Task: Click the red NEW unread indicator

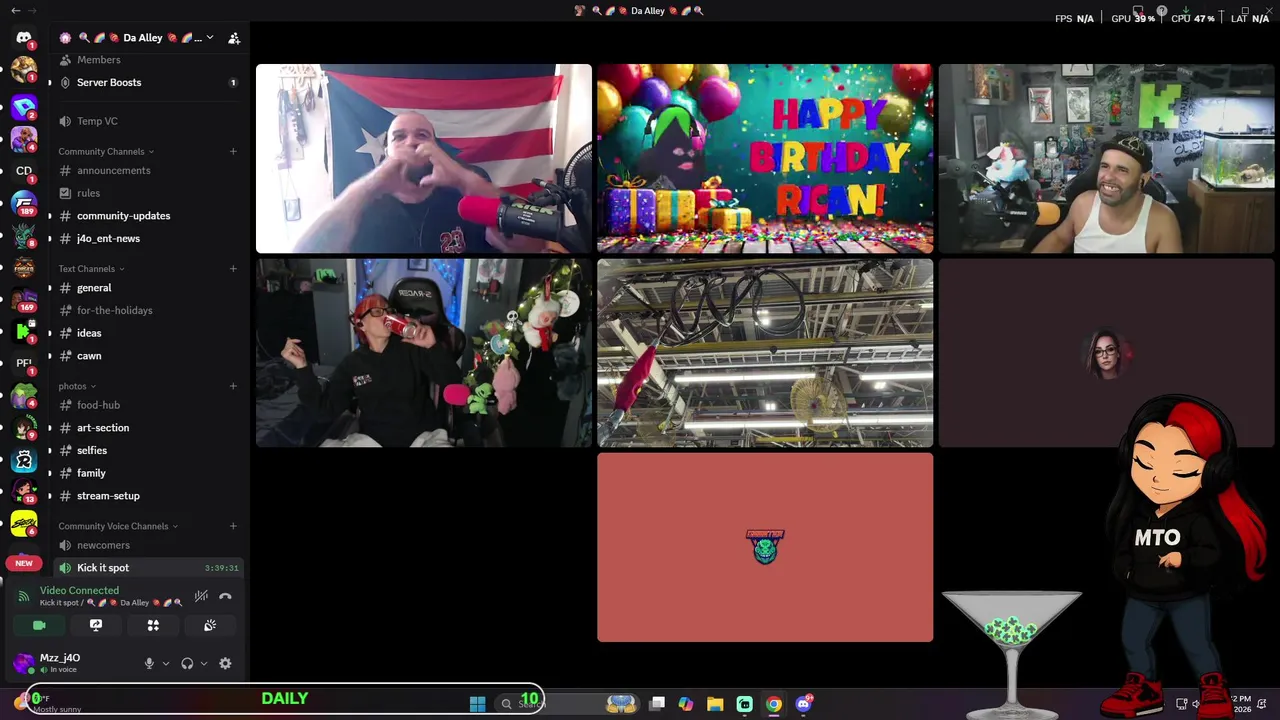Action: pos(24,563)
